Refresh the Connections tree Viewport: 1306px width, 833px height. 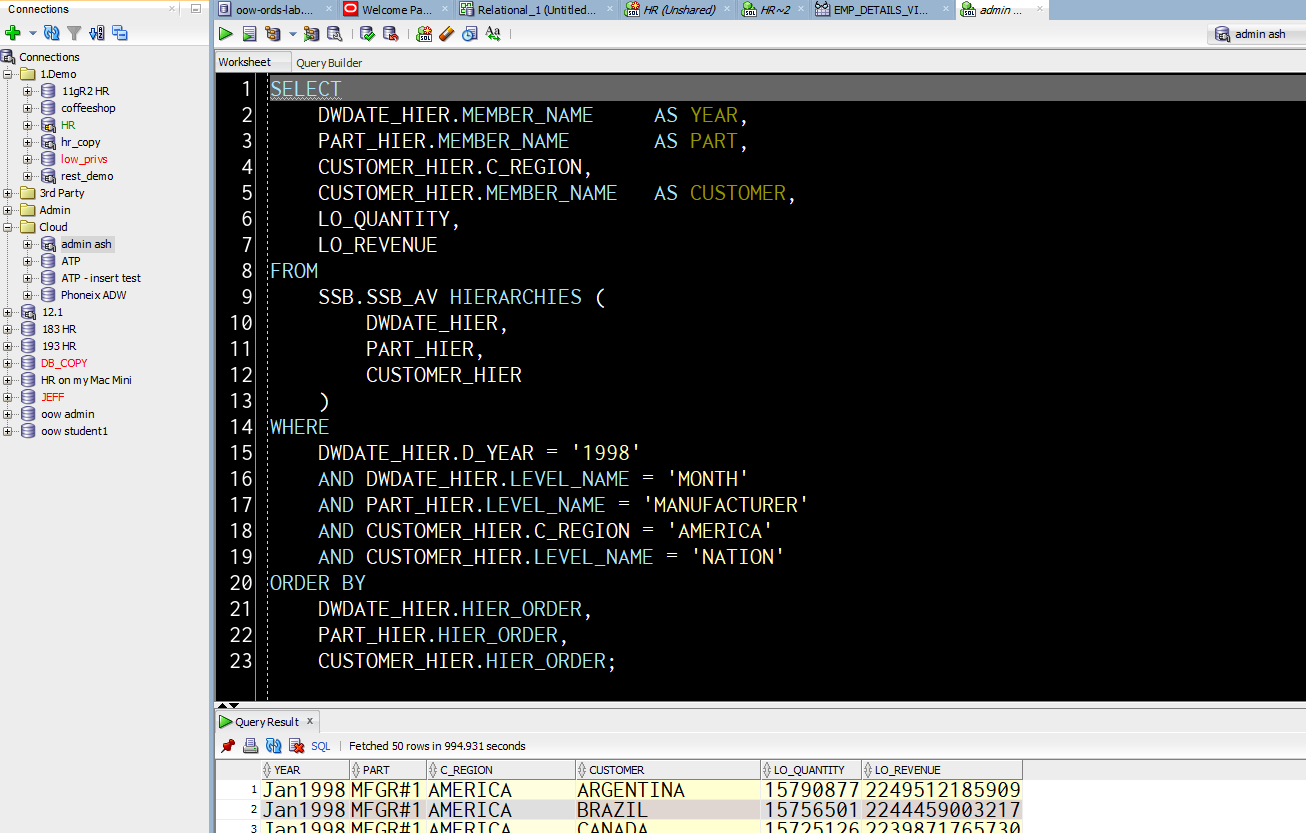click(51, 33)
